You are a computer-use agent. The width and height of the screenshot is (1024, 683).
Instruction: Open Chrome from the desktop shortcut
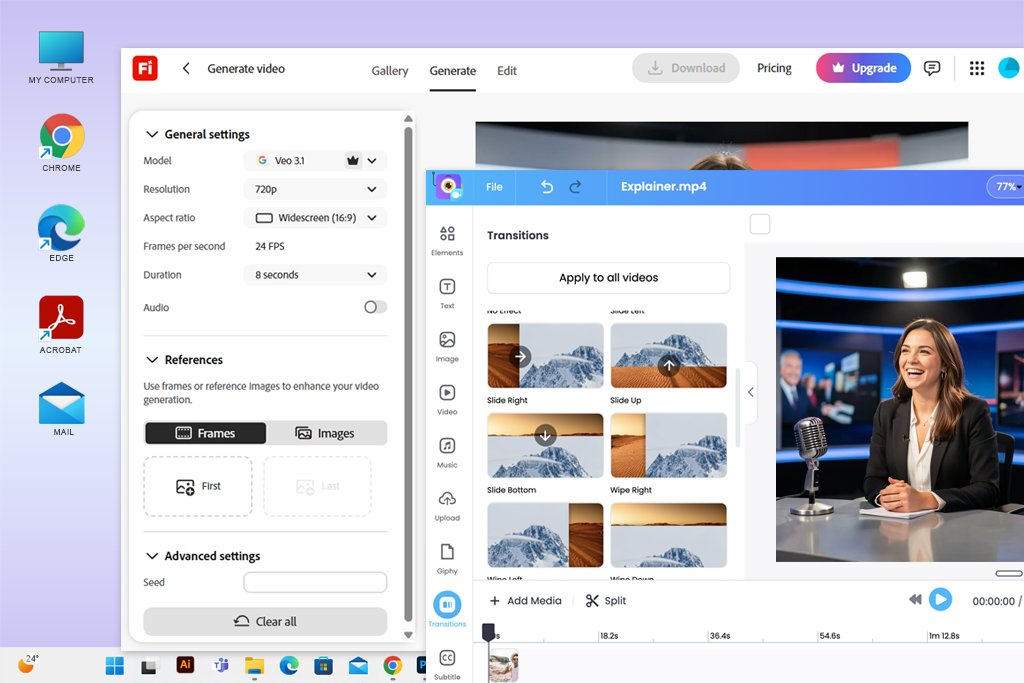point(61,143)
